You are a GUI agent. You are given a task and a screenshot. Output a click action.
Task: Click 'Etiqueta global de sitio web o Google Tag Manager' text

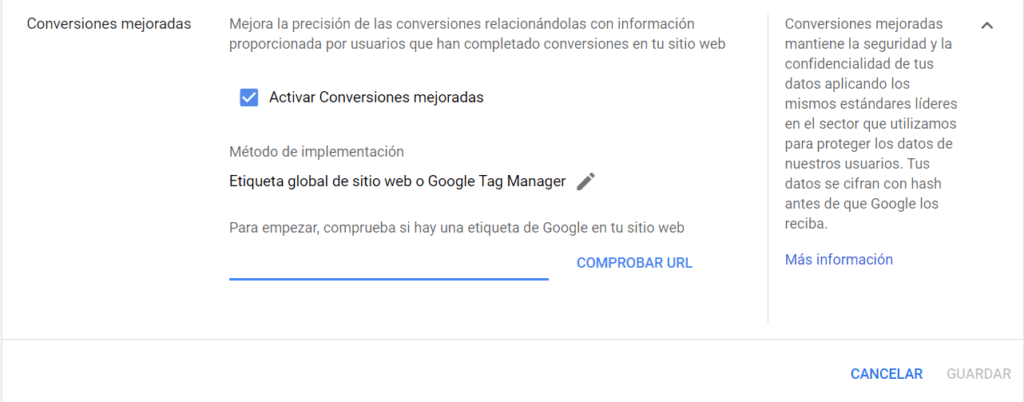tap(397, 182)
